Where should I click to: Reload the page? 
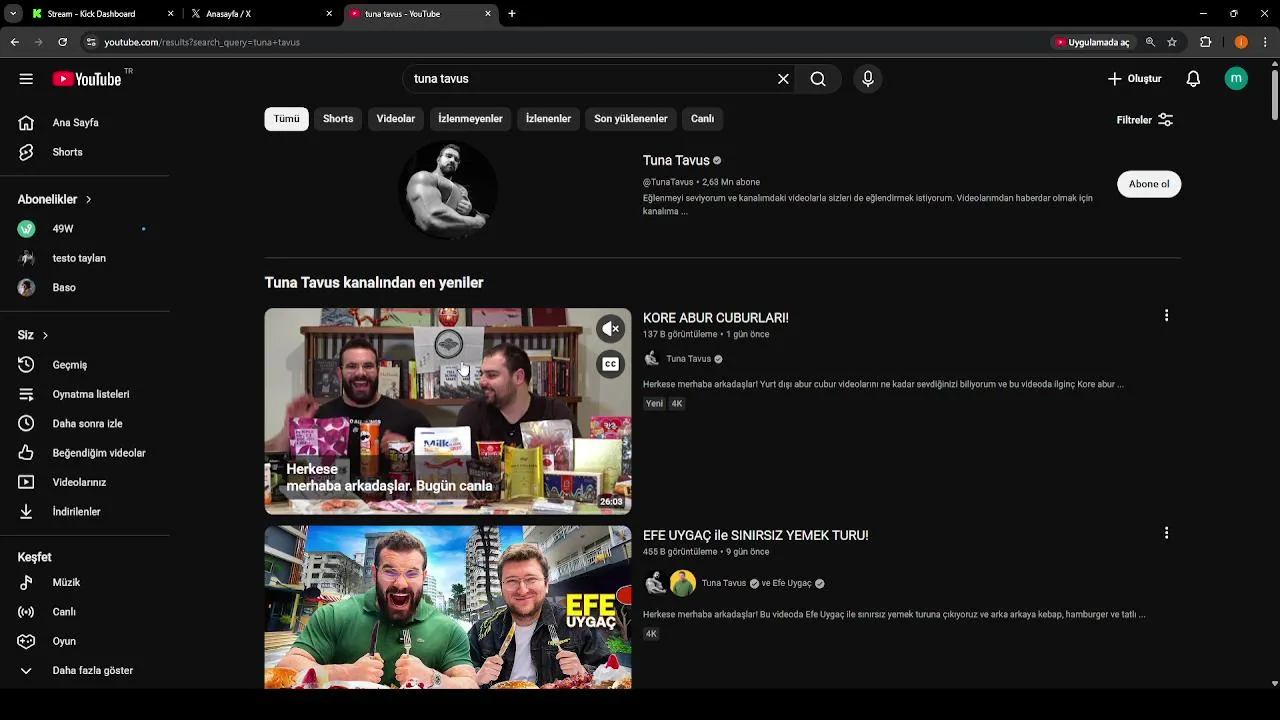coord(62,42)
